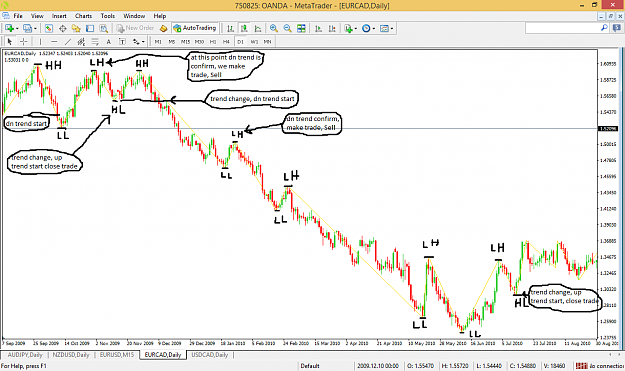The image size is (625, 371).
Task: Zoom out of the chart
Action: (287, 28)
